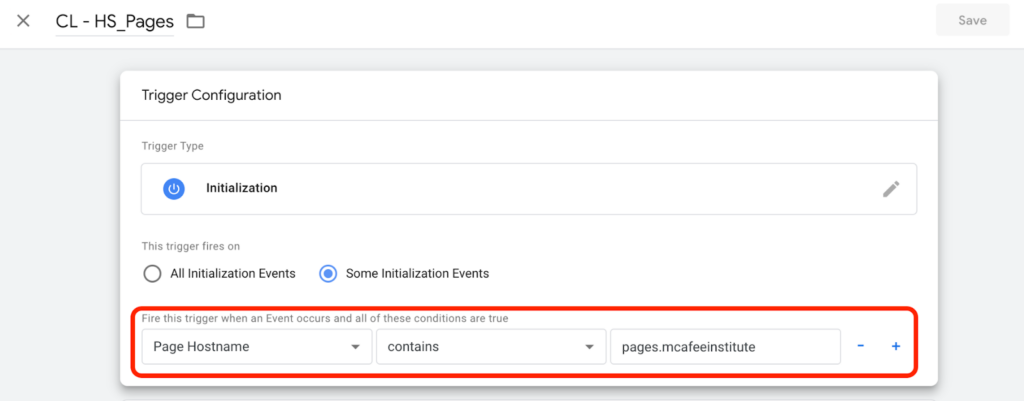Image resolution: width=1024 pixels, height=401 pixels.
Task: Open the Page Hostname variable dropdown
Action: pyautogui.click(x=257, y=347)
